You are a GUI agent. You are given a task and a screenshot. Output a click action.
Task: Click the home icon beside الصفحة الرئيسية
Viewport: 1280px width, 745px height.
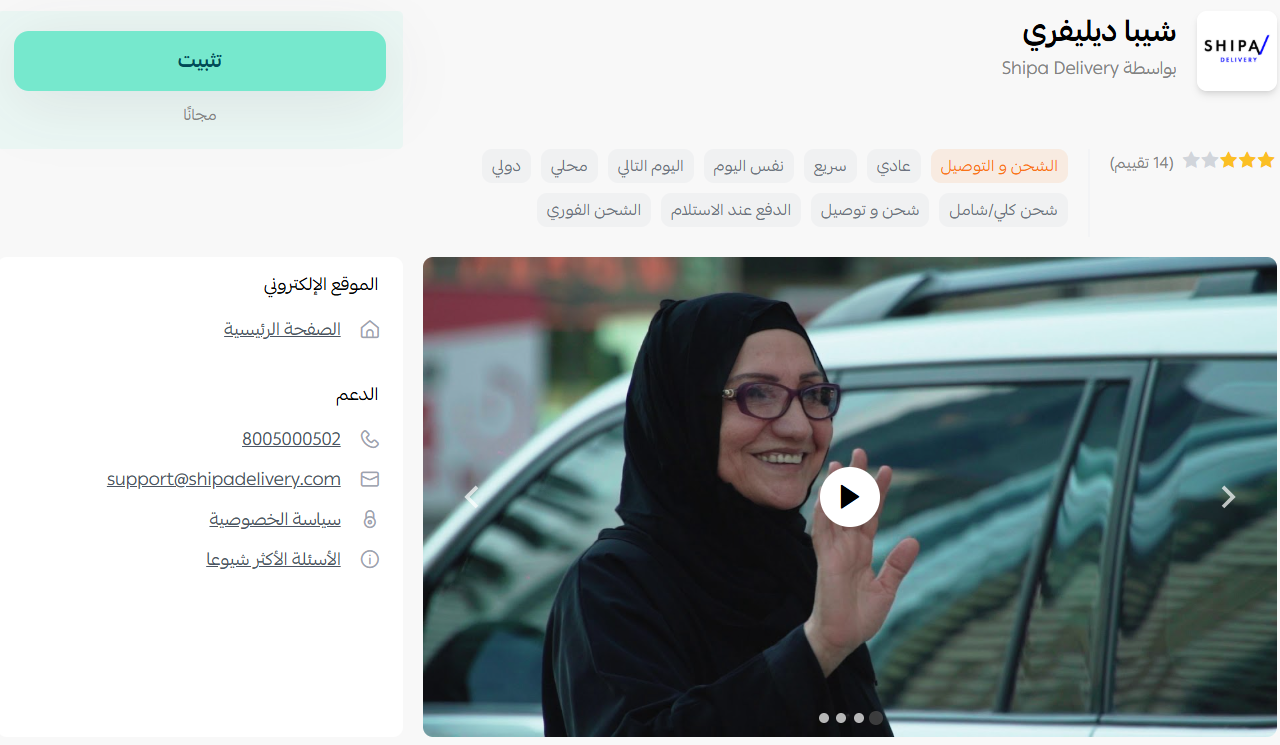point(370,329)
